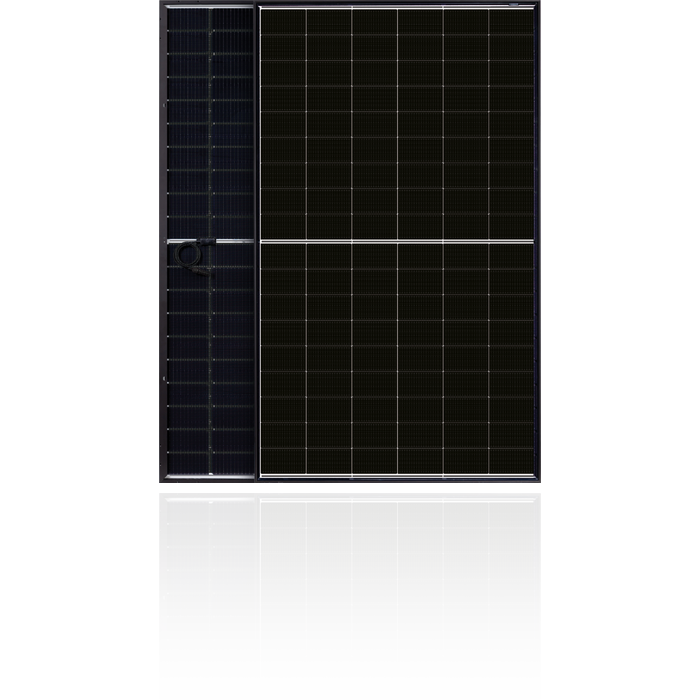This screenshot has width=700, height=700.
Task: Click the solar panel rear view
Action: click(208, 241)
